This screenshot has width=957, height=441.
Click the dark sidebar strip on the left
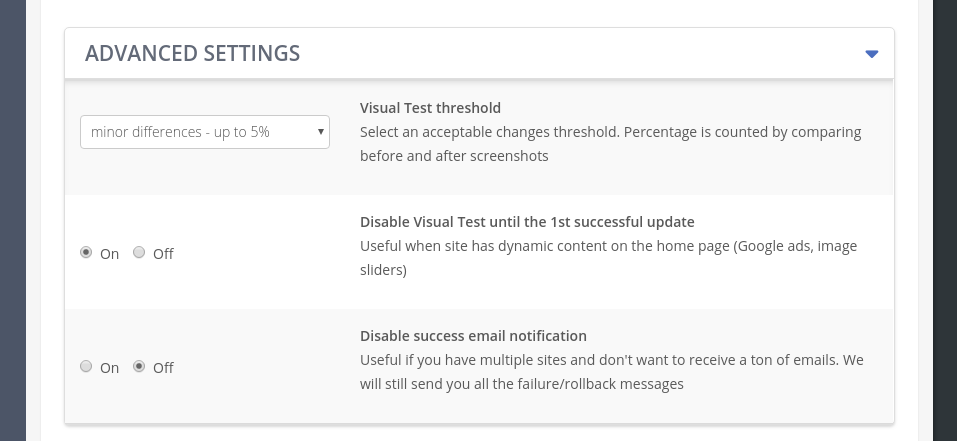pyautogui.click(x=13, y=220)
